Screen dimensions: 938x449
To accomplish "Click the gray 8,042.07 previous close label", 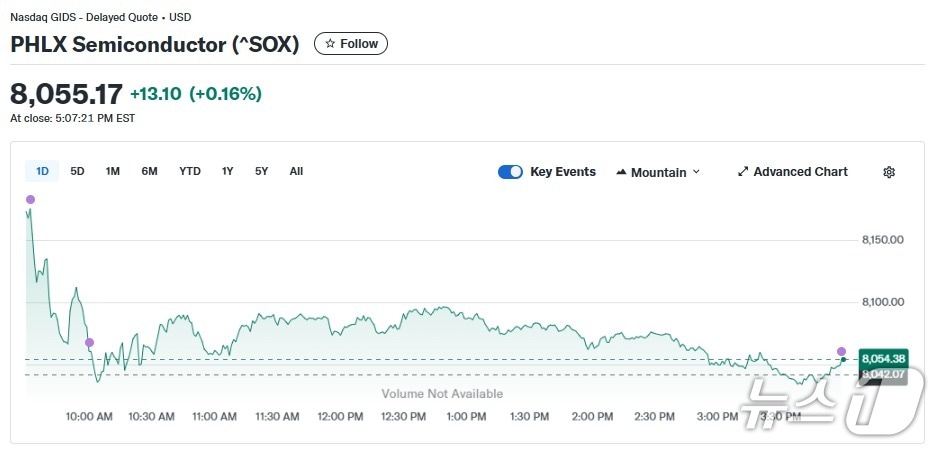I will point(883,375).
